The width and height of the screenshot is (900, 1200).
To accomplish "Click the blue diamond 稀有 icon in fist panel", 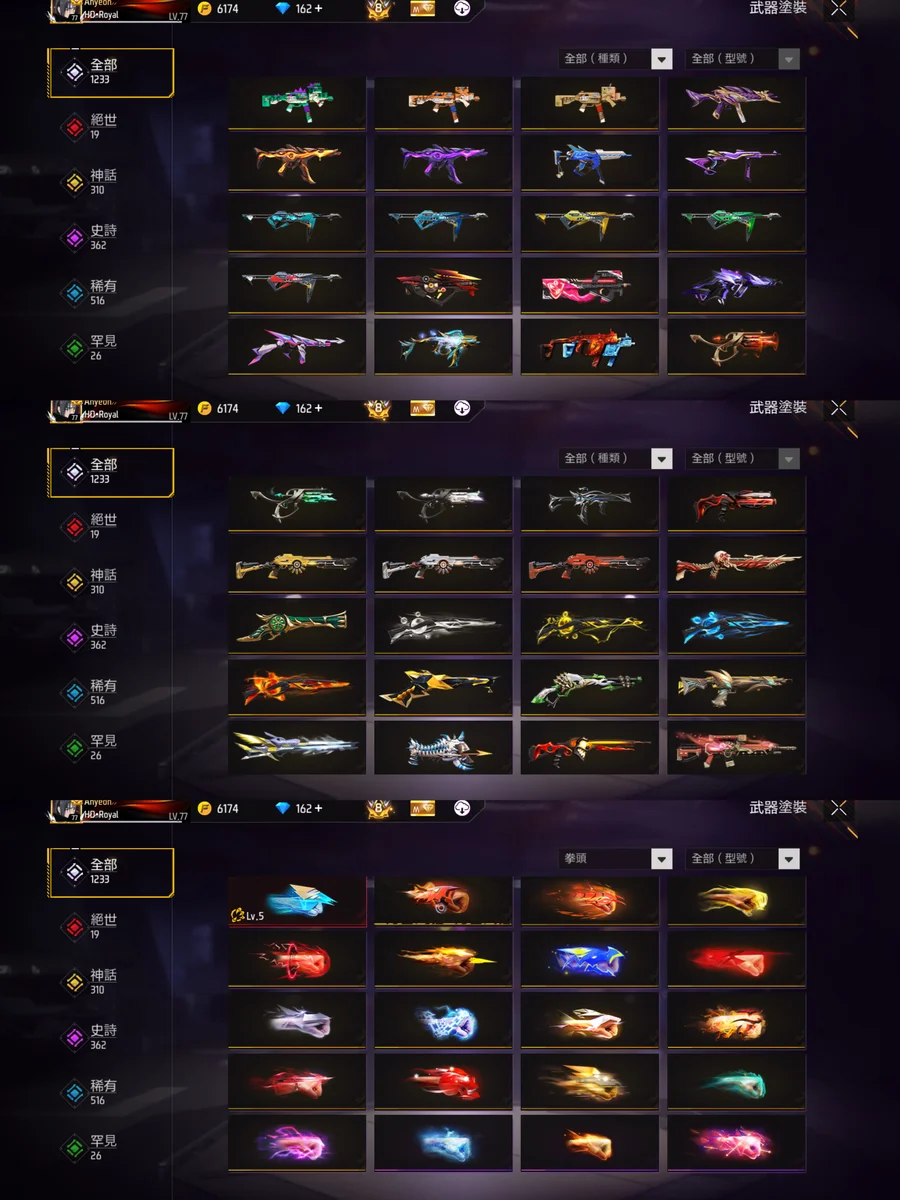I will 74,1092.
